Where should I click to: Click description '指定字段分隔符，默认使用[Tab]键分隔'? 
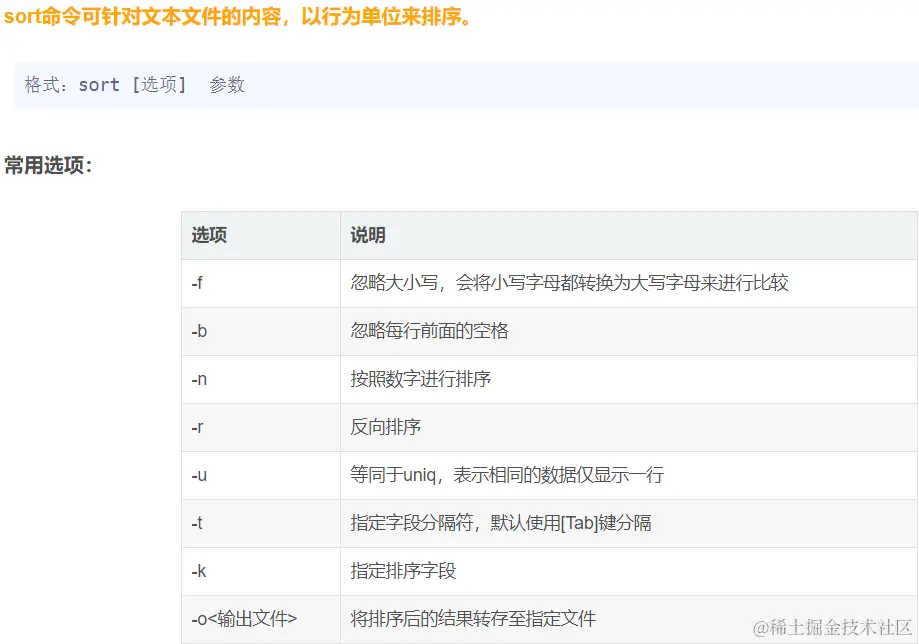point(501,523)
